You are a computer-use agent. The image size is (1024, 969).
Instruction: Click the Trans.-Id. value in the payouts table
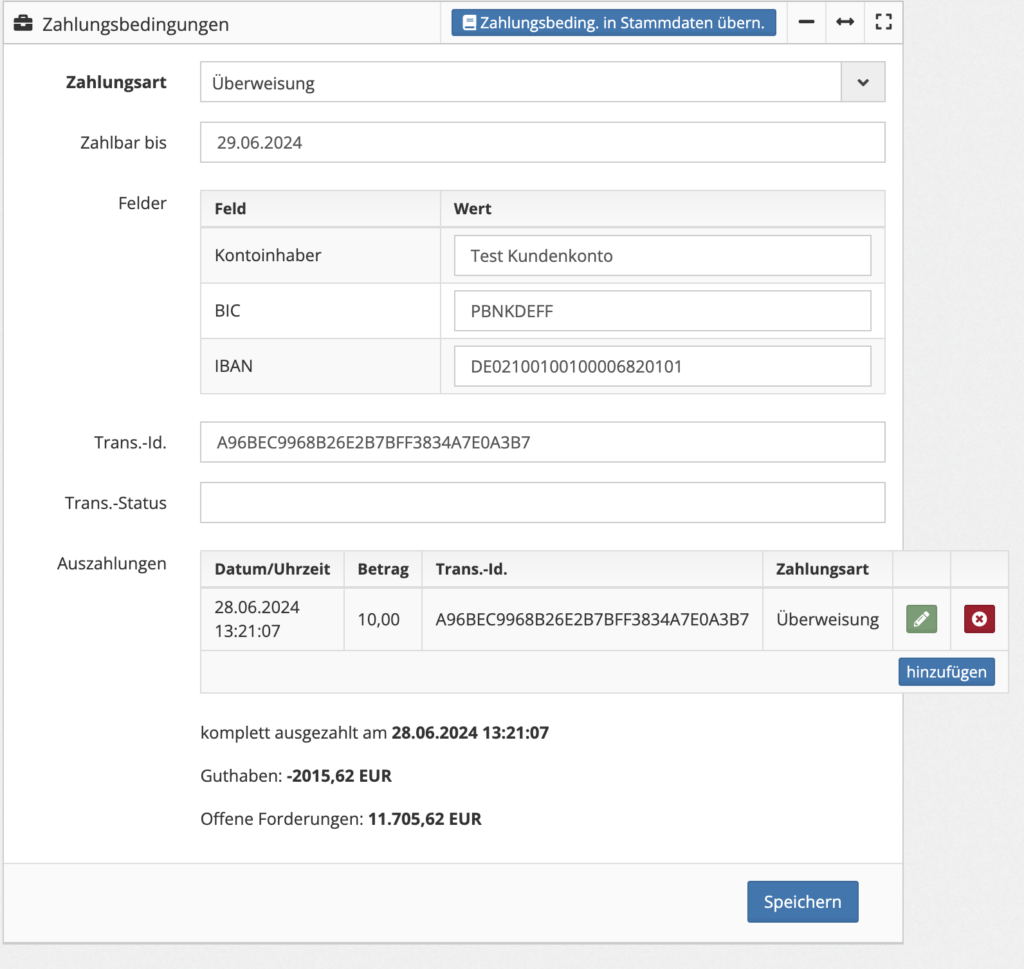pos(592,619)
